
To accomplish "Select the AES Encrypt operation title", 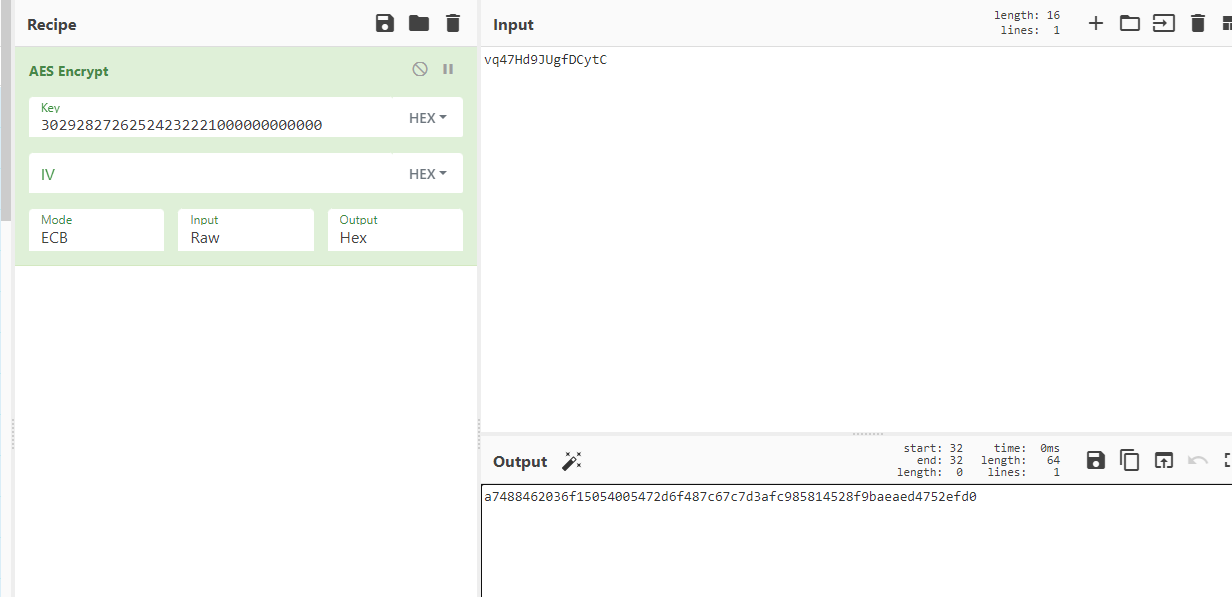I will pyautogui.click(x=69, y=71).
